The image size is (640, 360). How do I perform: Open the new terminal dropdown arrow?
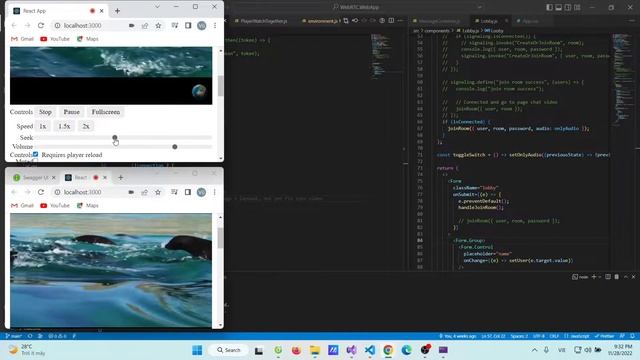point(600,277)
